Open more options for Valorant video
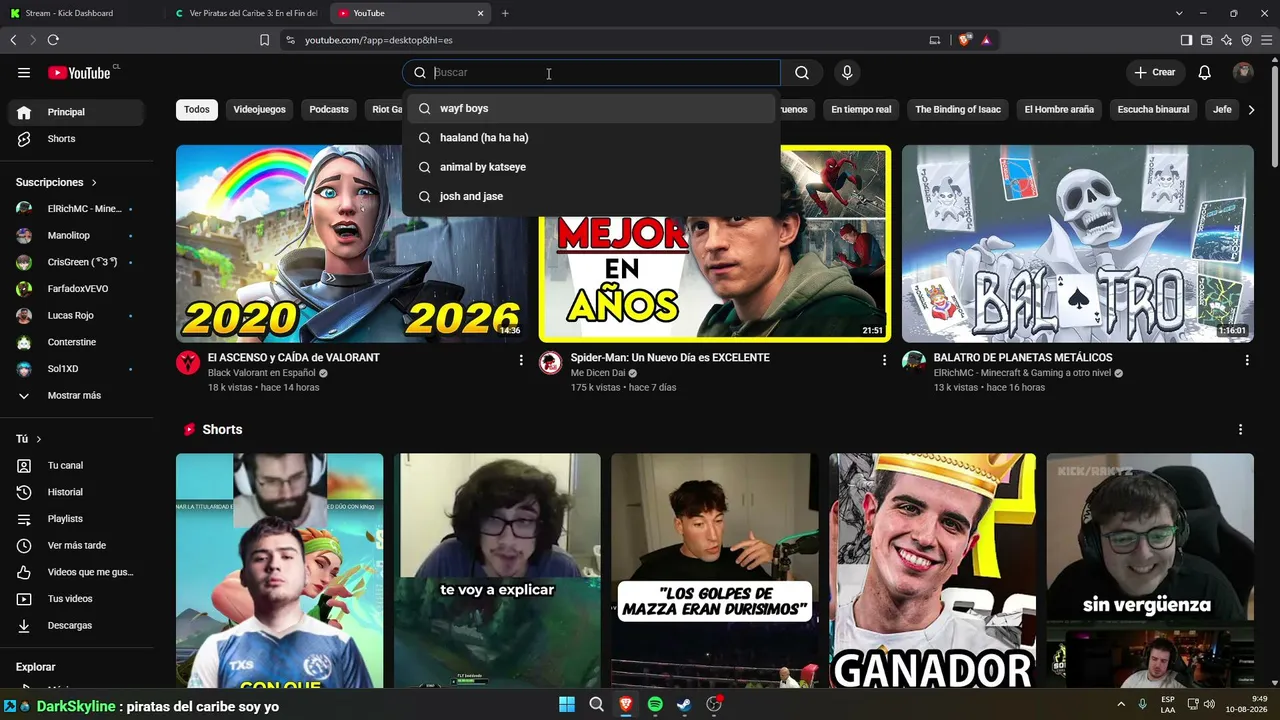 [521, 360]
